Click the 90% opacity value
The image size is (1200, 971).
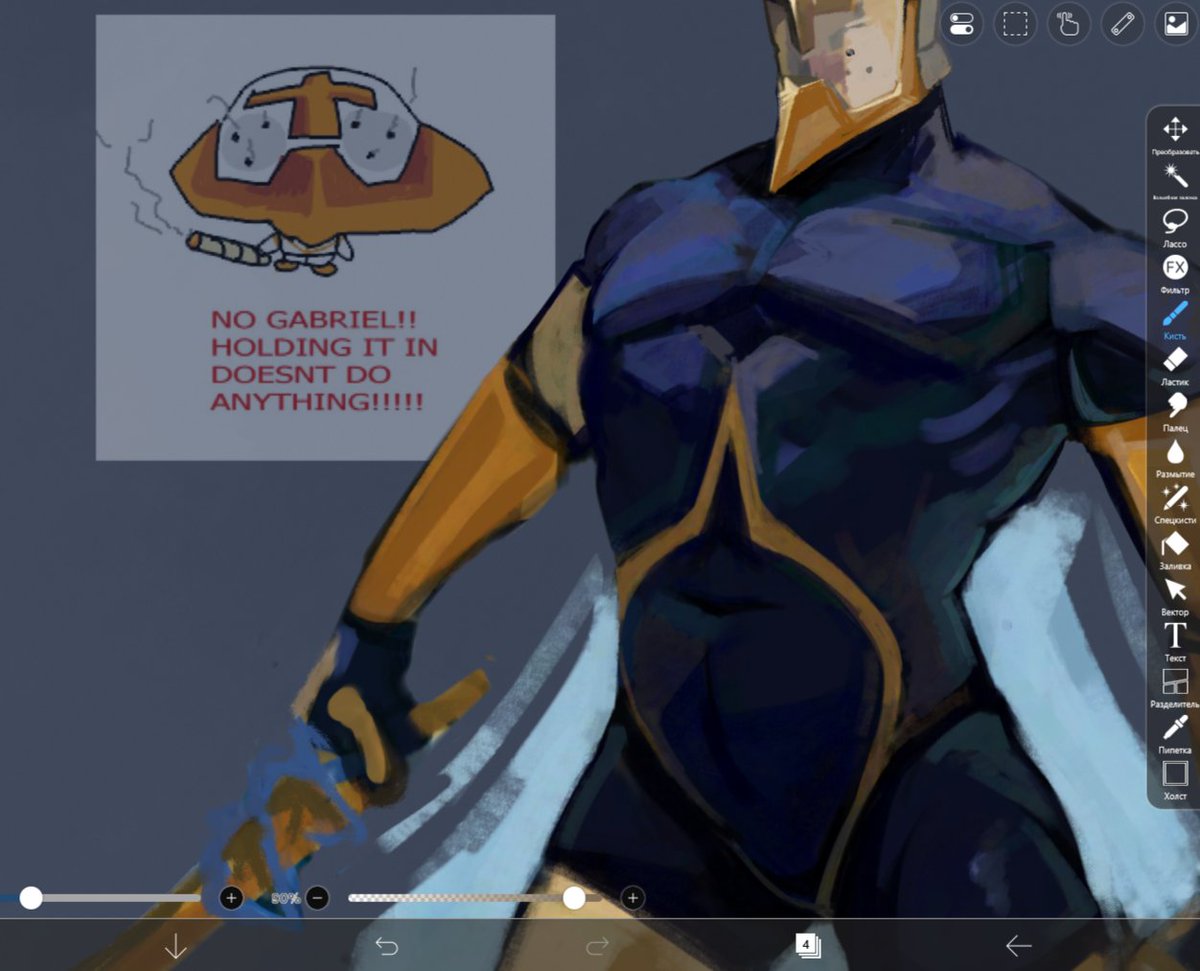point(285,898)
